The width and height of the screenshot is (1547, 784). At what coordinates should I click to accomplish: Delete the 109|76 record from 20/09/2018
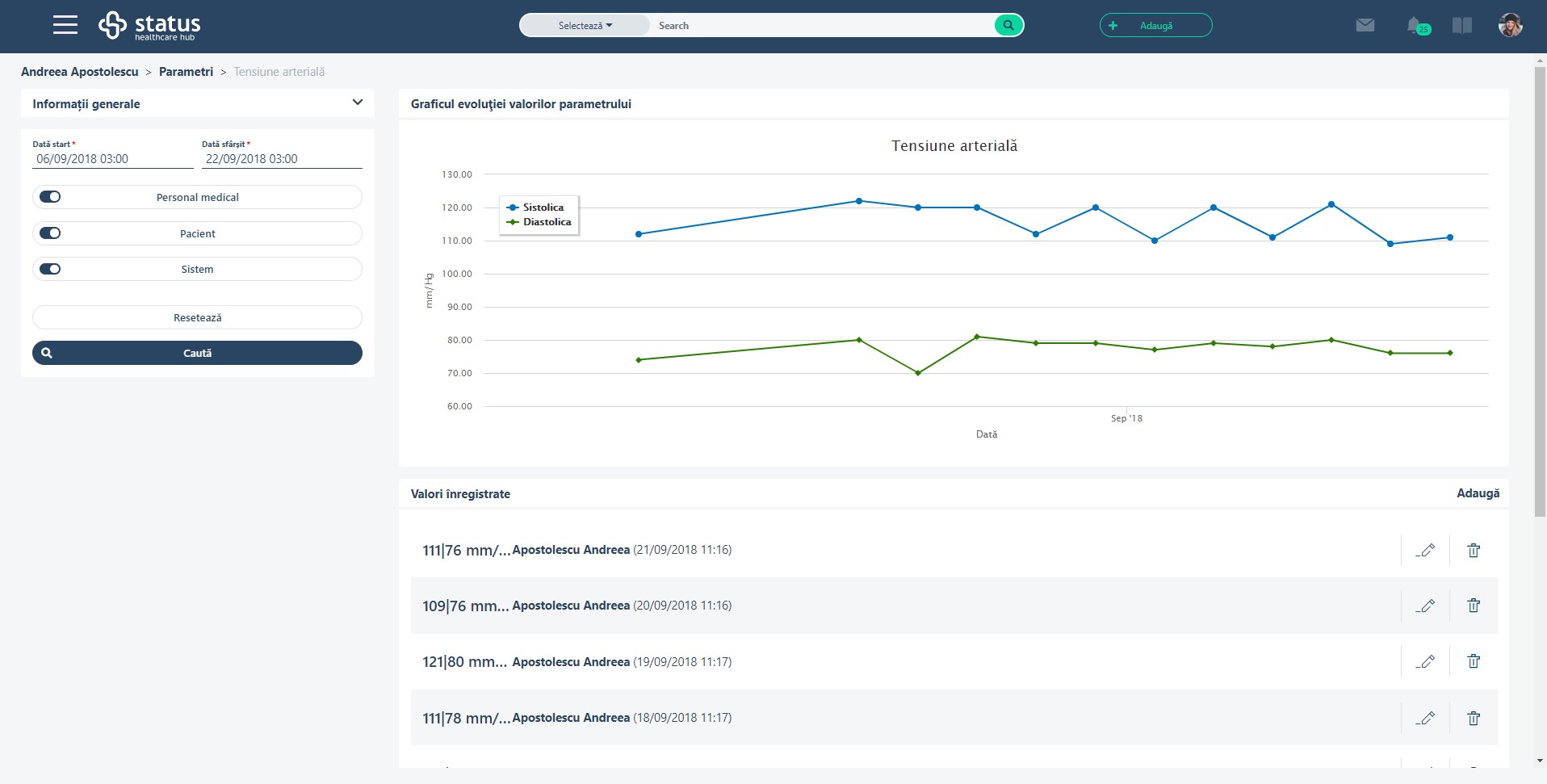pos(1474,606)
